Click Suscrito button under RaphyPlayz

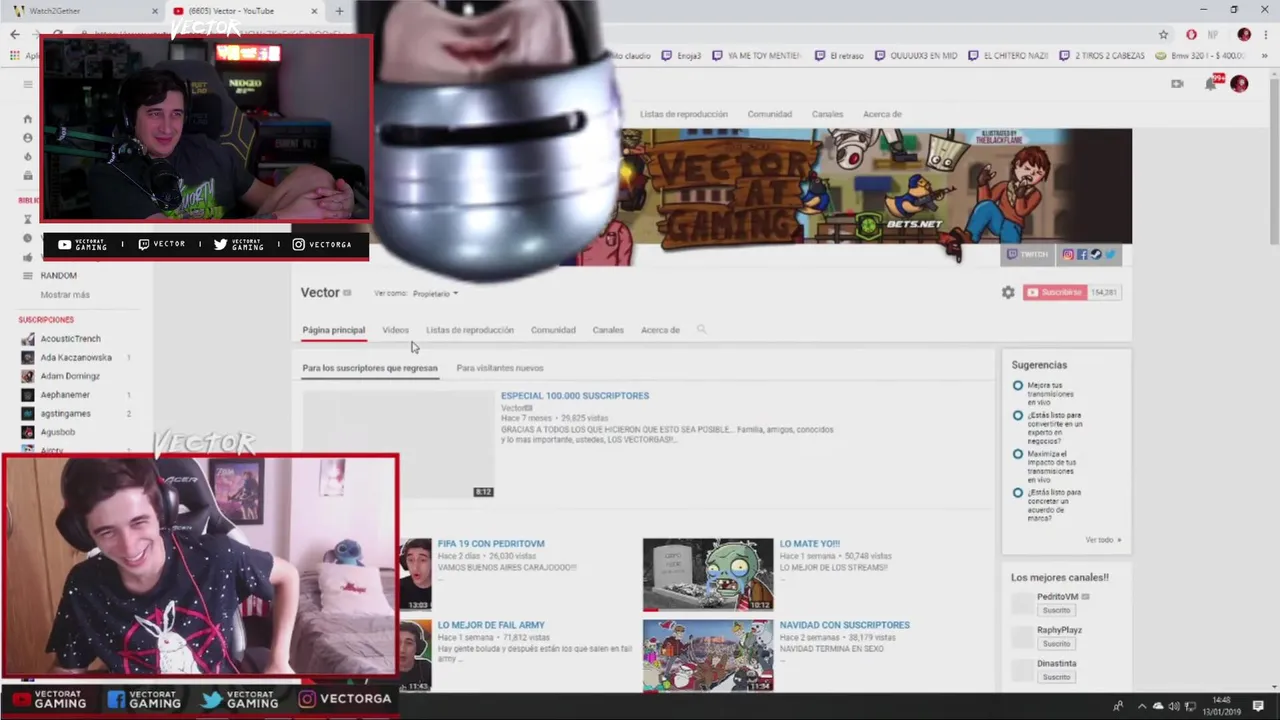point(1056,644)
